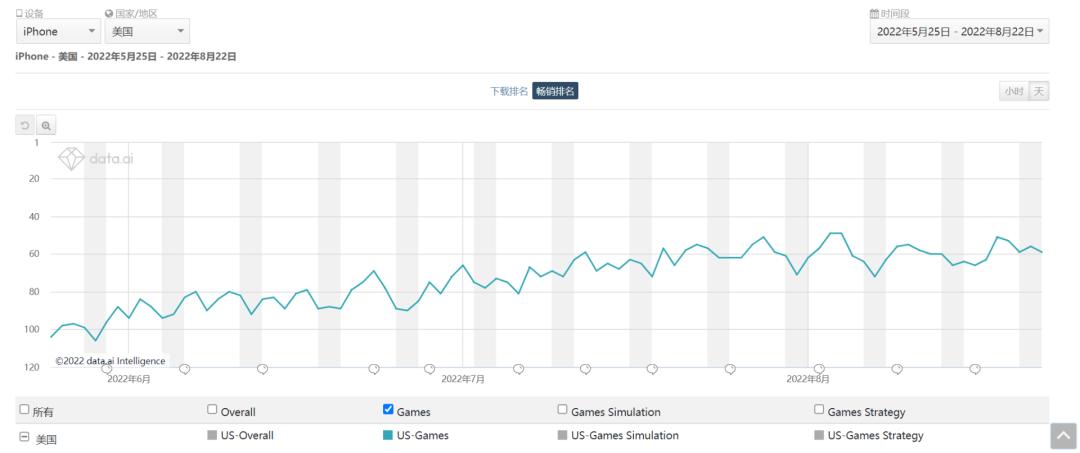Viewport: 1080px width, 453px height.
Task: Collapse the 美国 row expander
Action: [x=24, y=437]
